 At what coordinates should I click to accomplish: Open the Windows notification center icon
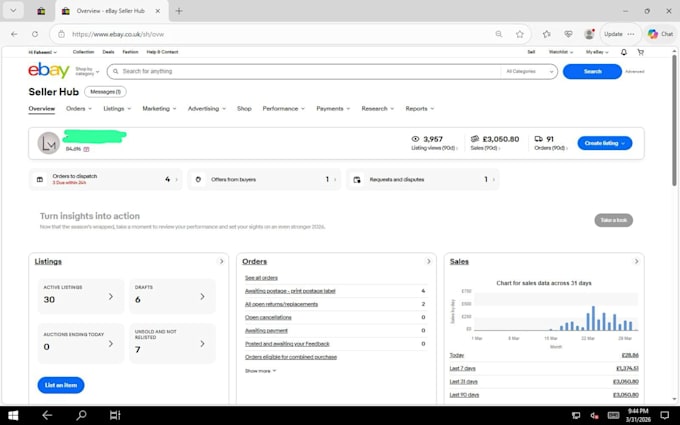[664, 415]
